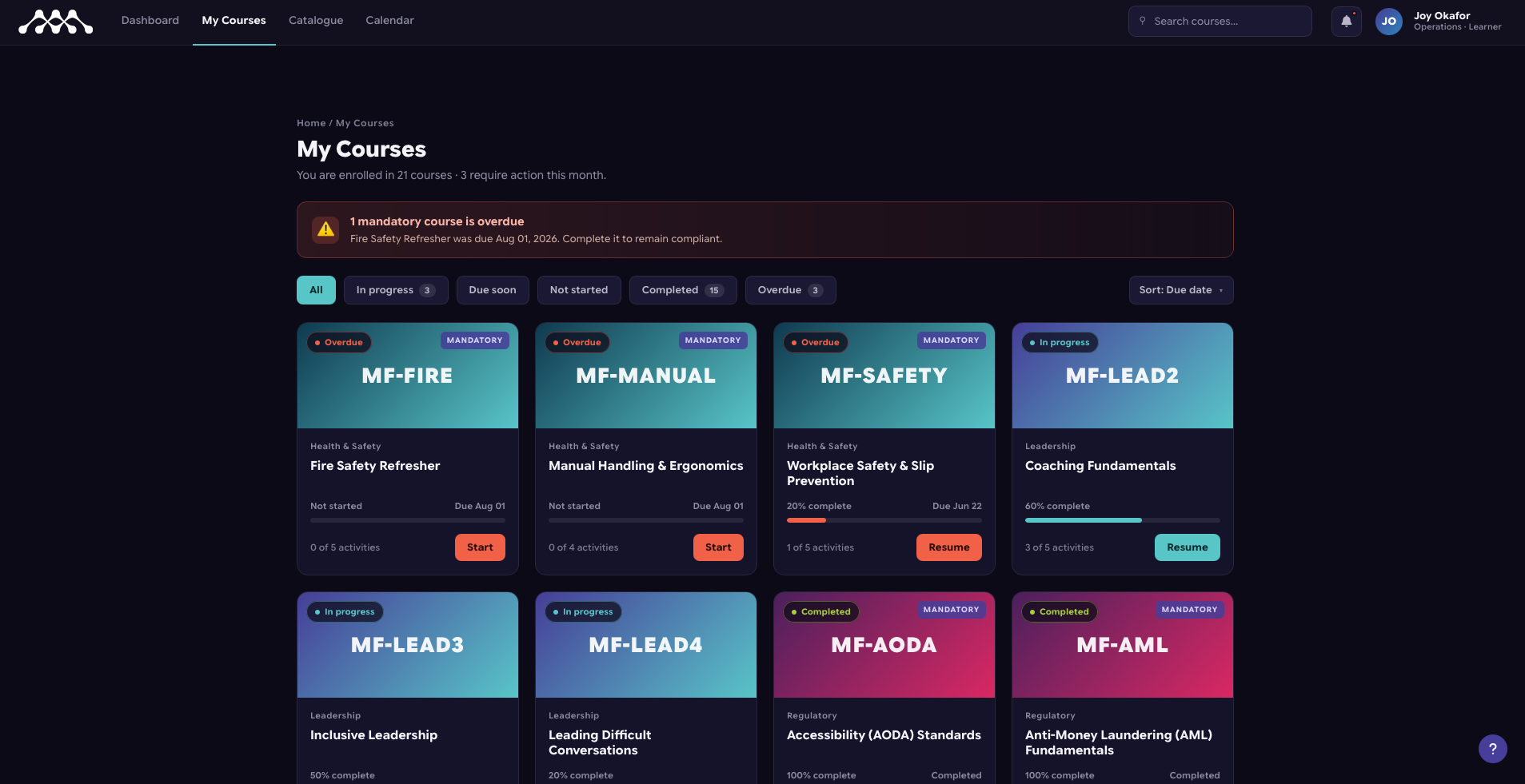Click the Joy Okafor profile name

click(x=1442, y=15)
